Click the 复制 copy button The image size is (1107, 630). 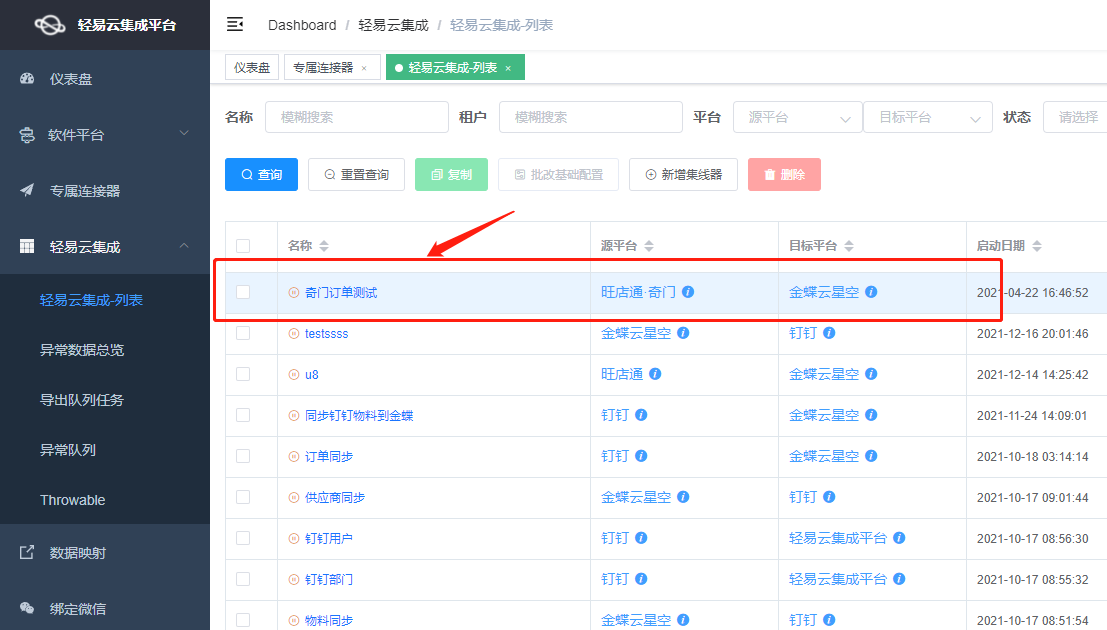pos(451,174)
